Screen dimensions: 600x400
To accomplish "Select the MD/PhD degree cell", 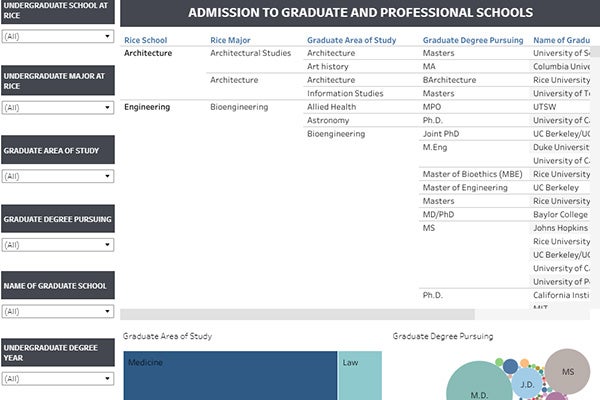I will pos(438,214).
